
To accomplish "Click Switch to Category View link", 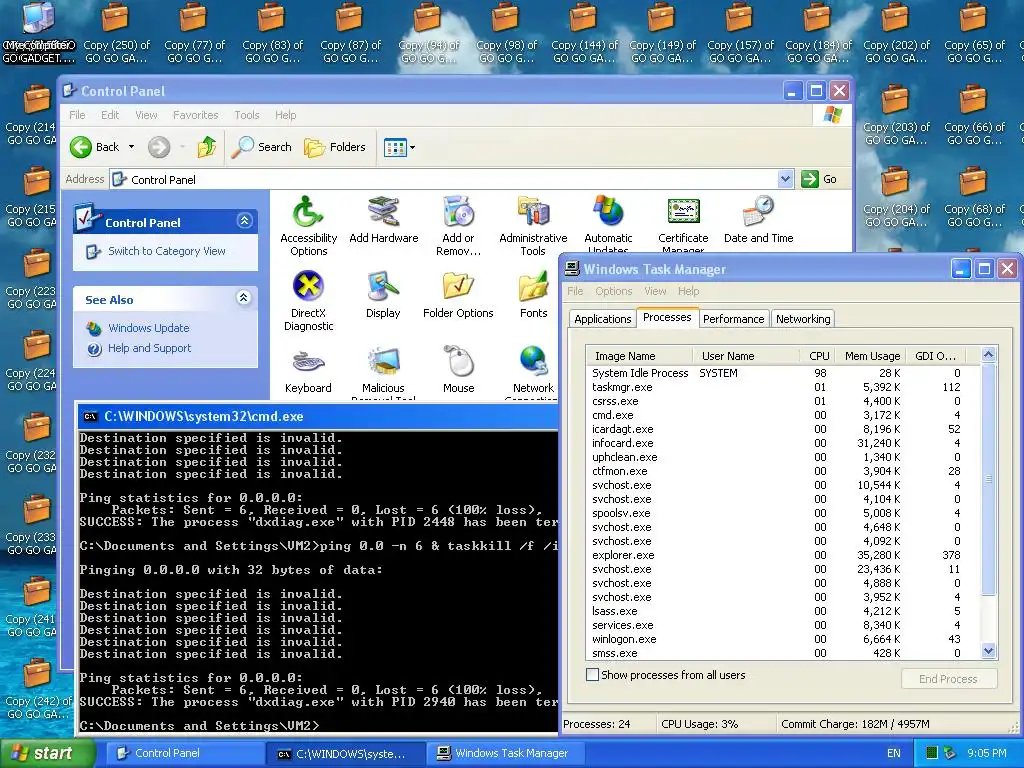I will (x=167, y=251).
